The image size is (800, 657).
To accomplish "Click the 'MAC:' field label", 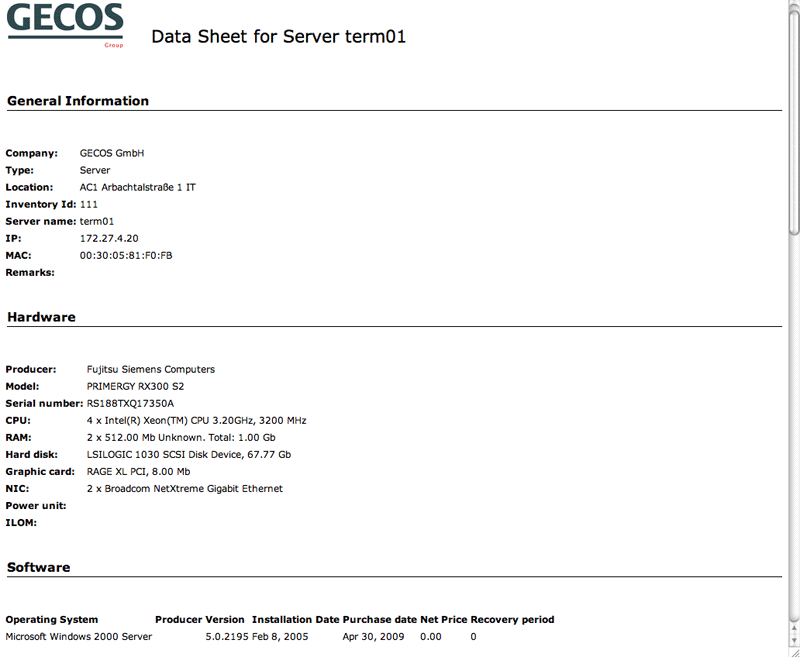I will tap(18, 256).
